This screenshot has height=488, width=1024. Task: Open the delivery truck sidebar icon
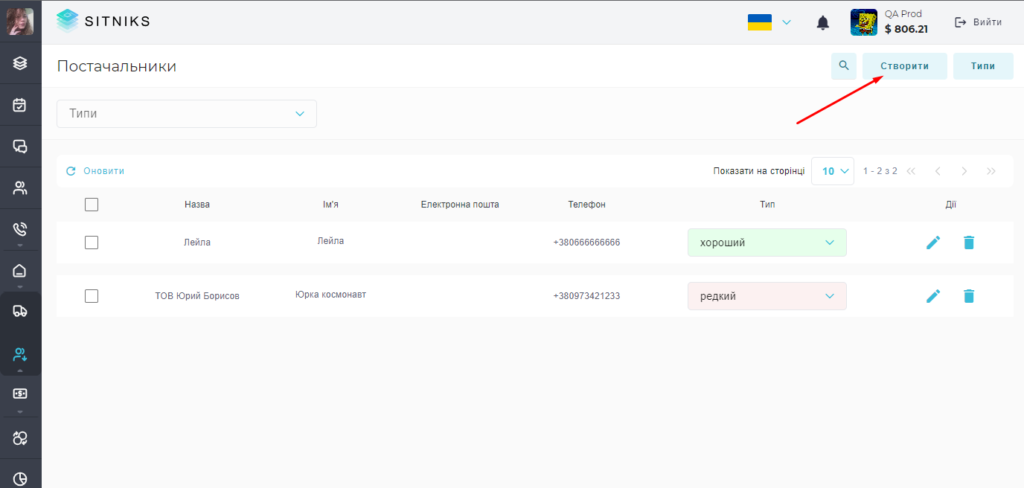pos(20,311)
